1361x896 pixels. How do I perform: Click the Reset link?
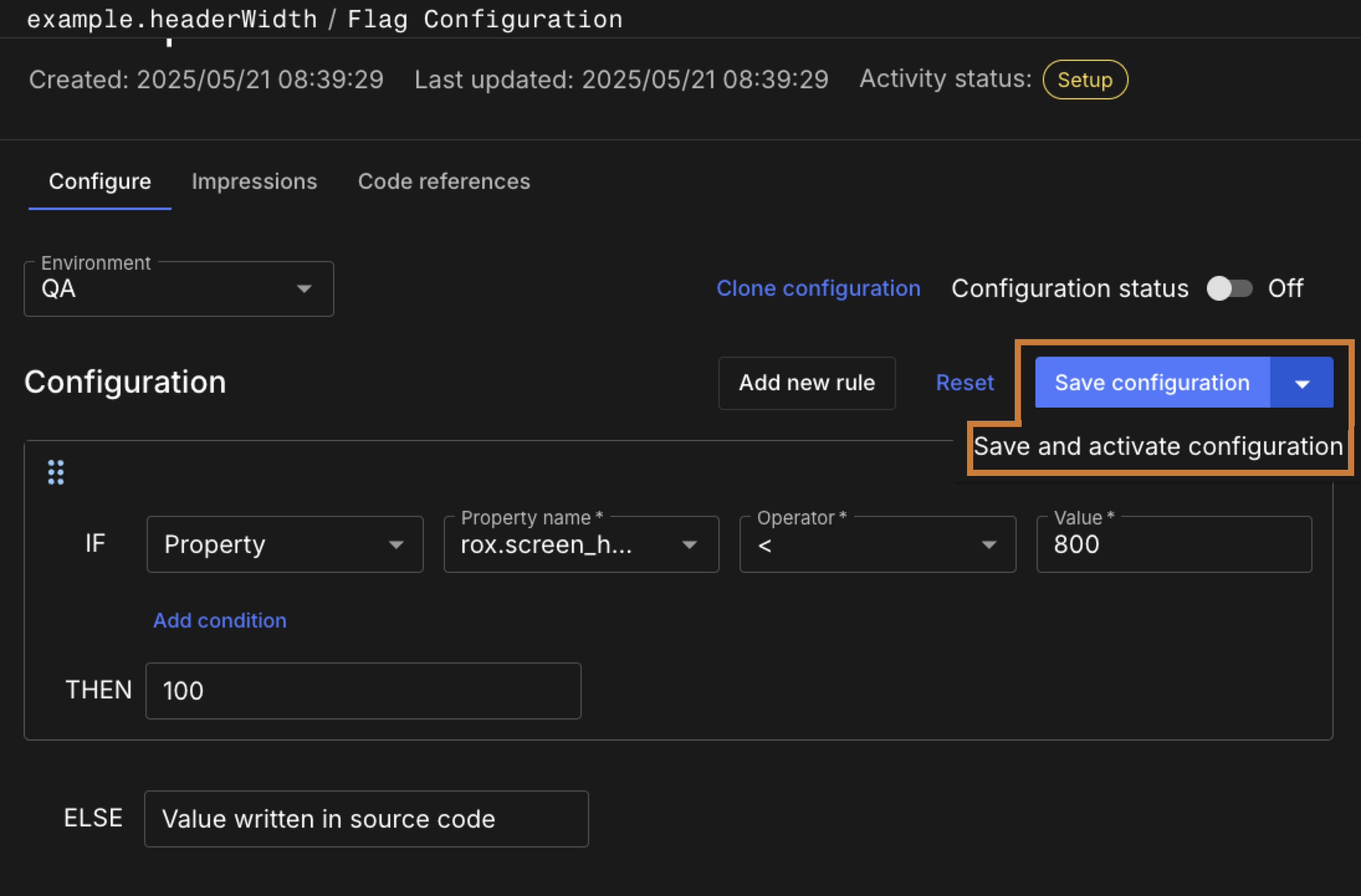[965, 383]
